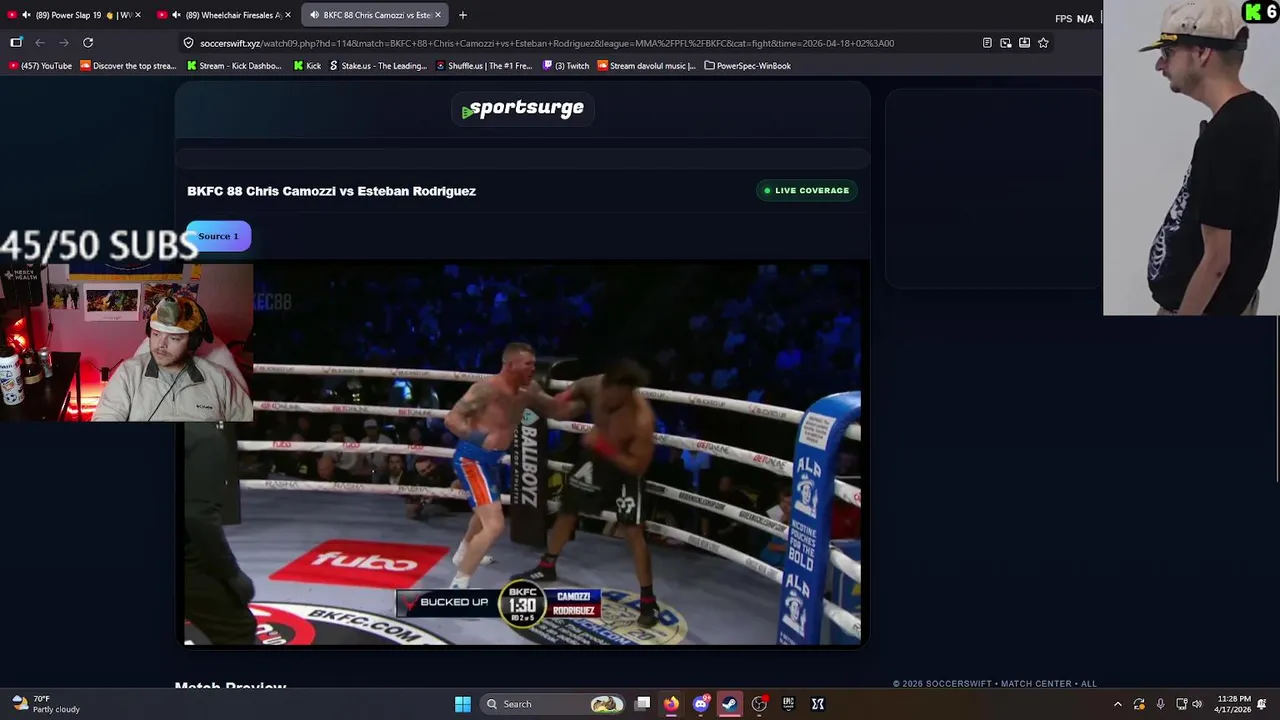Close the Wheelchair Firesales tab
Image resolution: width=1280 pixels, height=720 pixels.
[287, 15]
